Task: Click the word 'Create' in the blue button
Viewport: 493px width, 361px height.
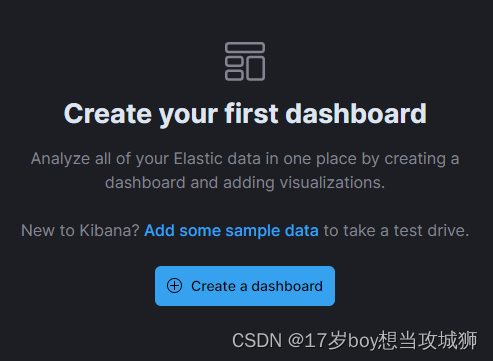Action: [x=213, y=286]
